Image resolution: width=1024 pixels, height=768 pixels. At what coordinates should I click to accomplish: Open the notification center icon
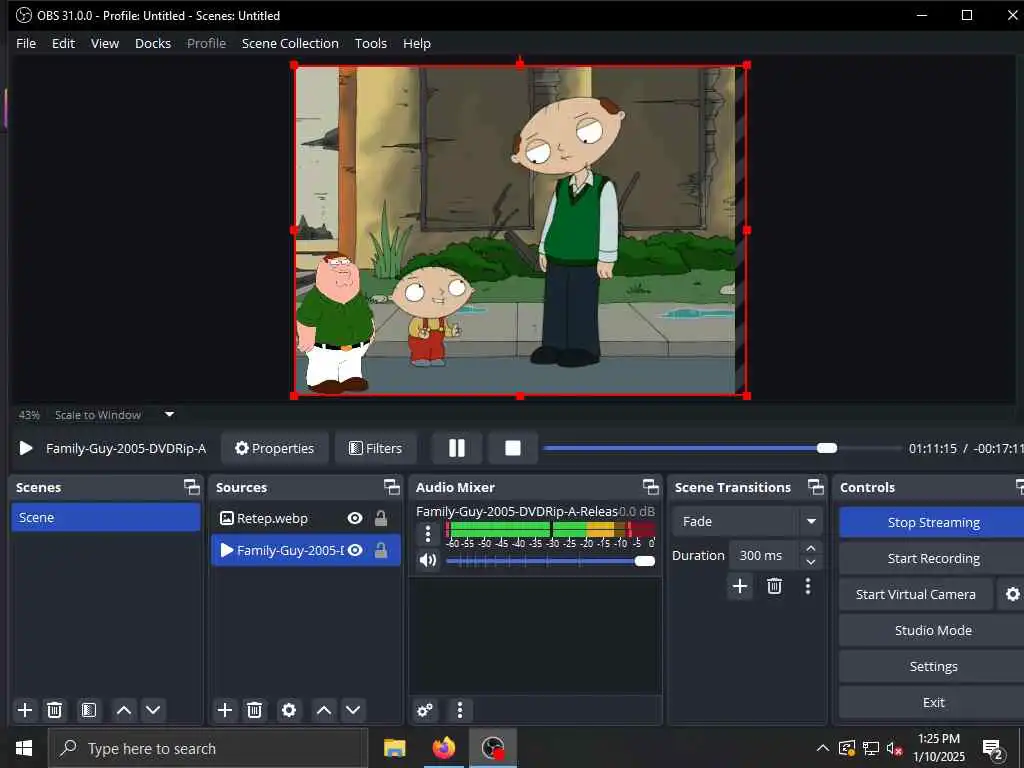(993, 748)
